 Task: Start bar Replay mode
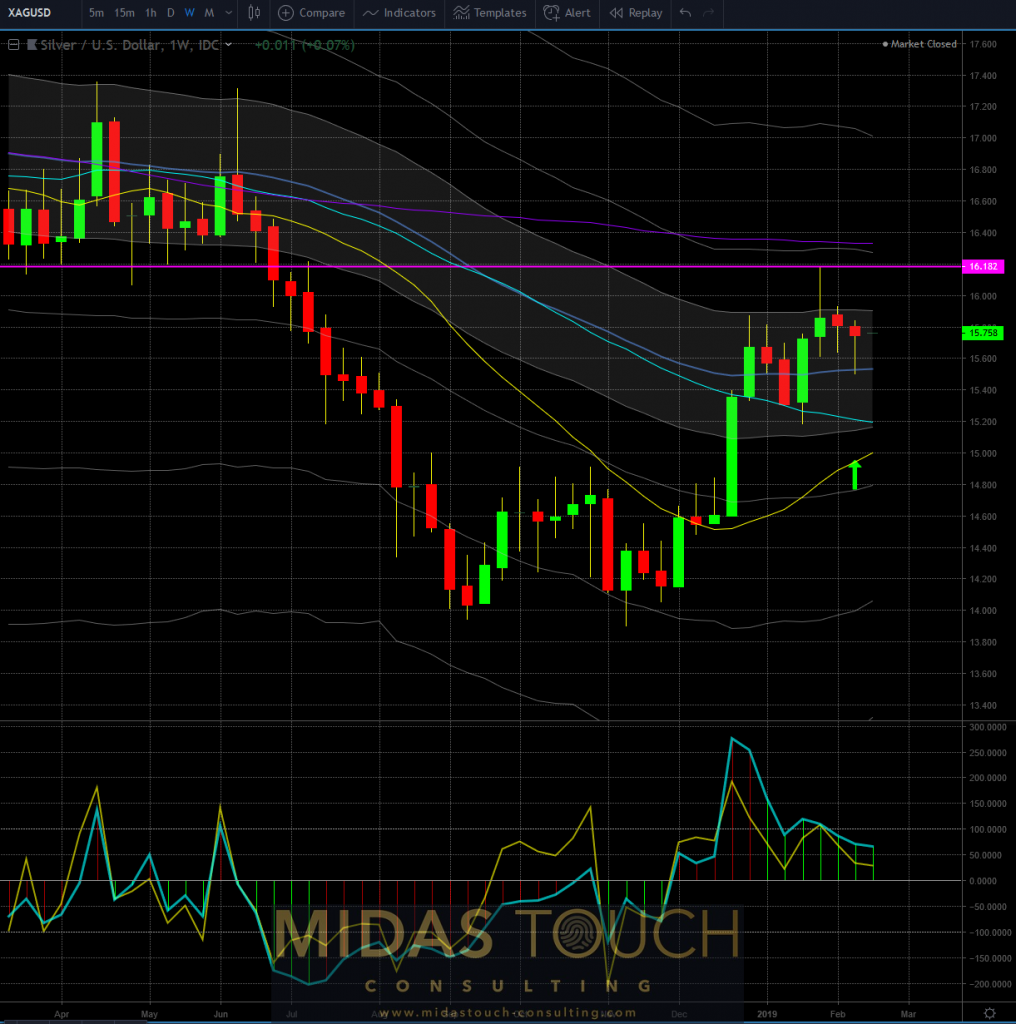tap(634, 13)
